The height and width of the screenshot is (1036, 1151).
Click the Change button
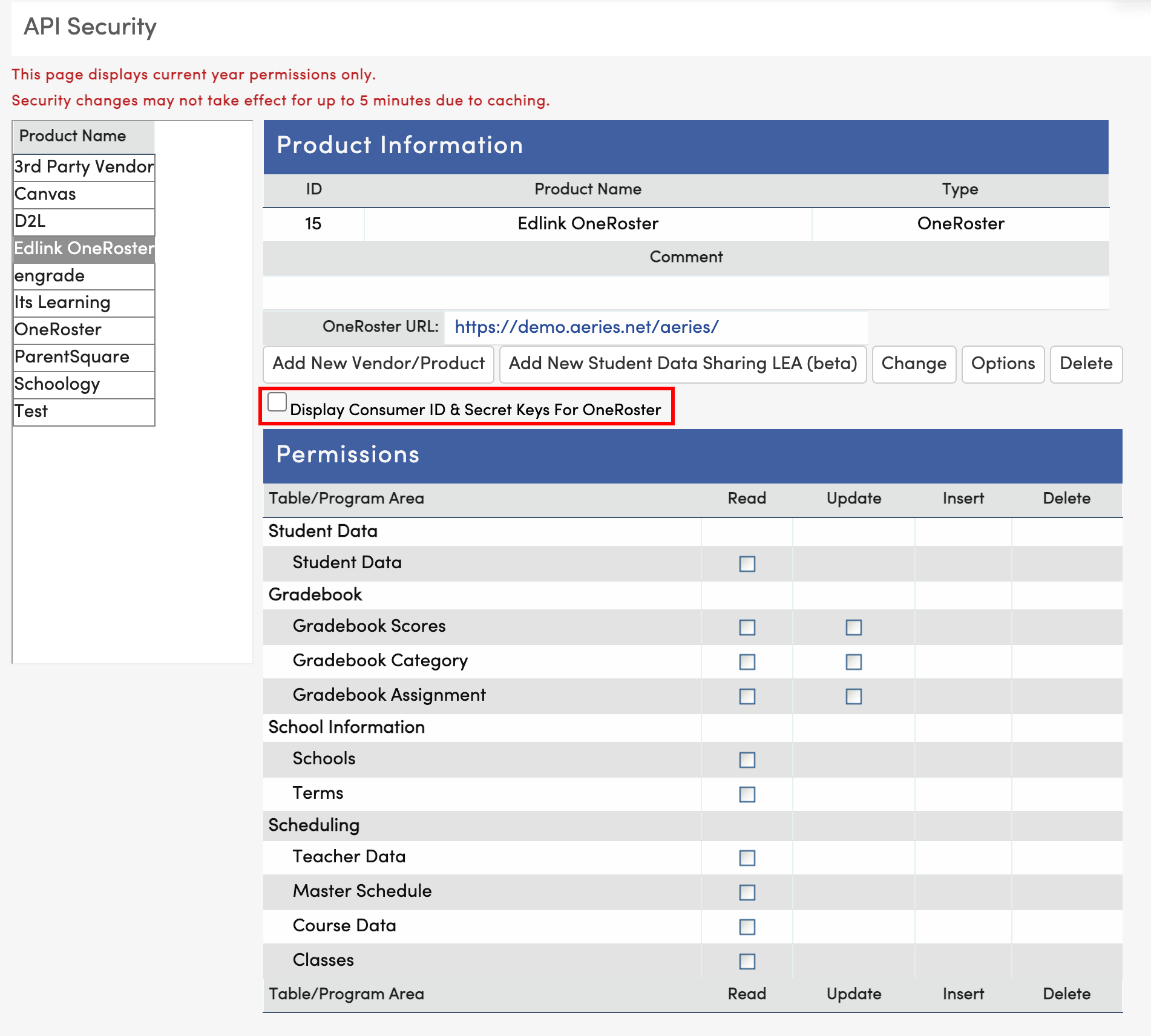click(x=914, y=364)
